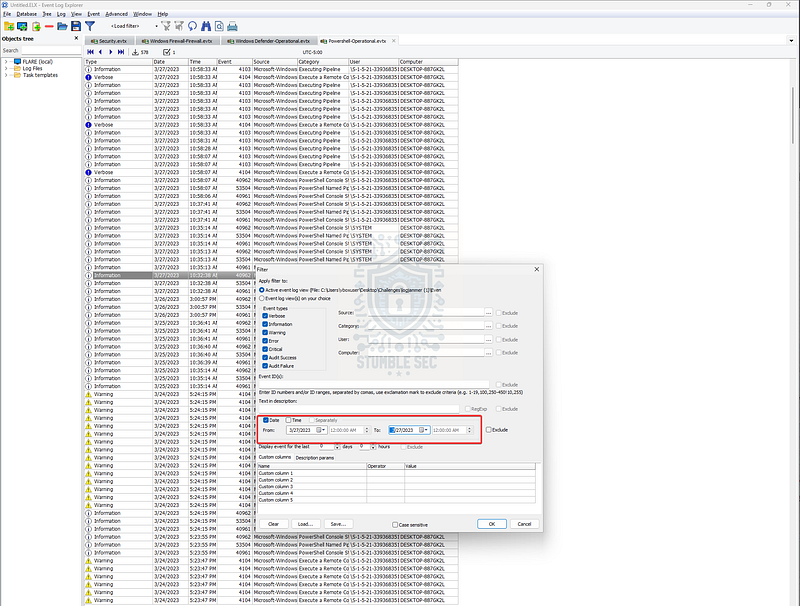Switch to the Security.evtx tab
The height and width of the screenshot is (606, 800).
[109, 41]
